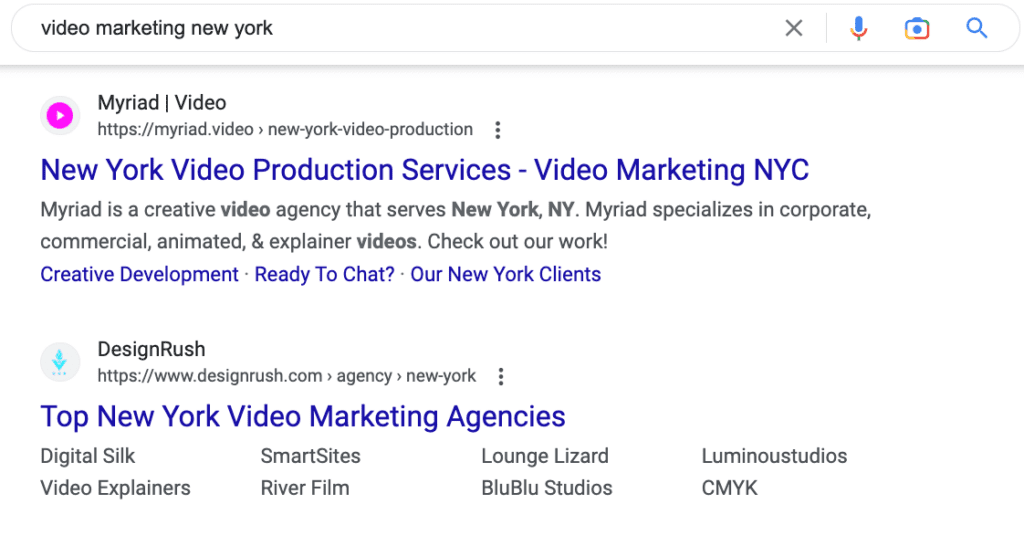Click Lounge Lizard in the agency list
The image size is (1024, 546).
tap(545, 456)
